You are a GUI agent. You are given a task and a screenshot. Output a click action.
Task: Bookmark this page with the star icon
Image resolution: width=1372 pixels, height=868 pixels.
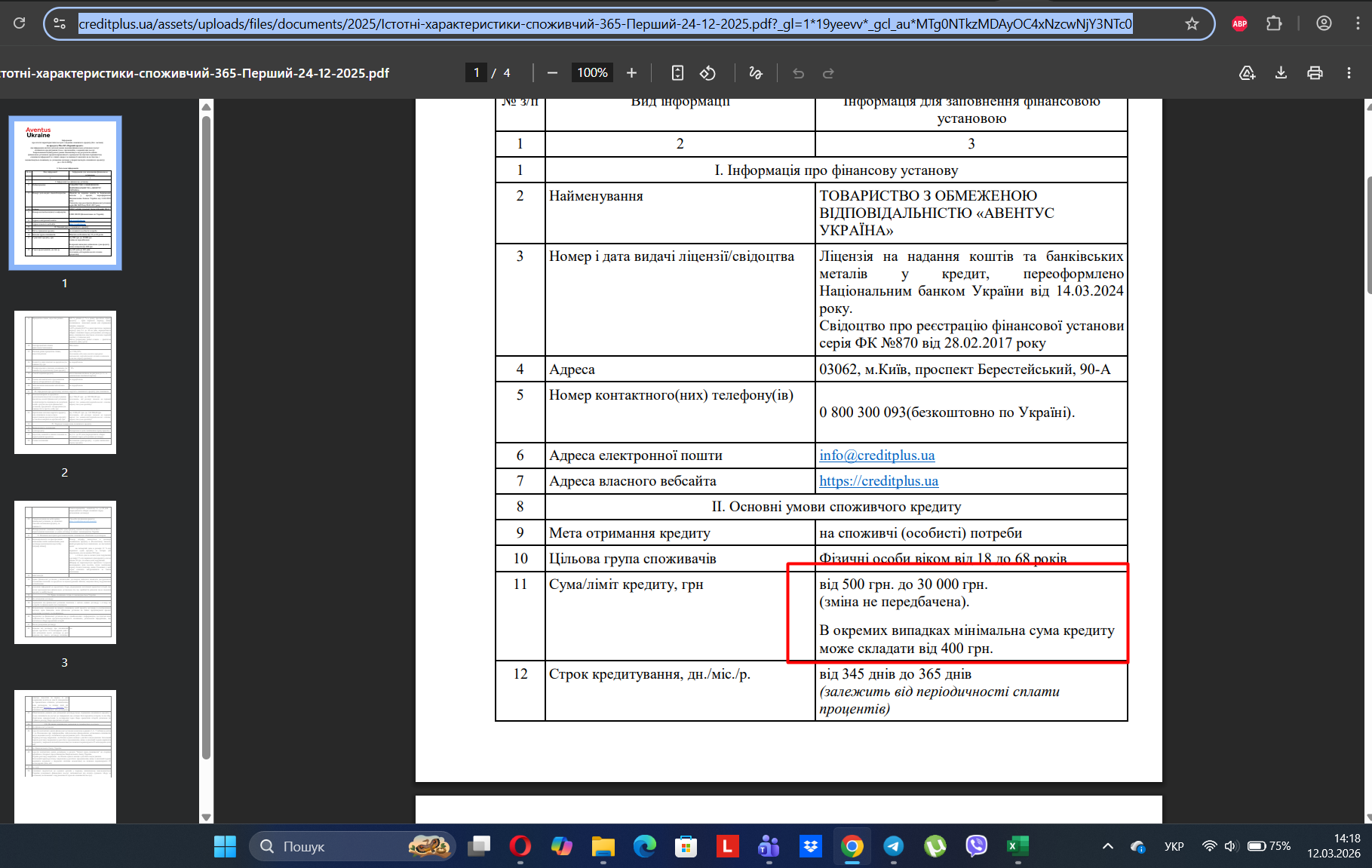click(x=1192, y=23)
